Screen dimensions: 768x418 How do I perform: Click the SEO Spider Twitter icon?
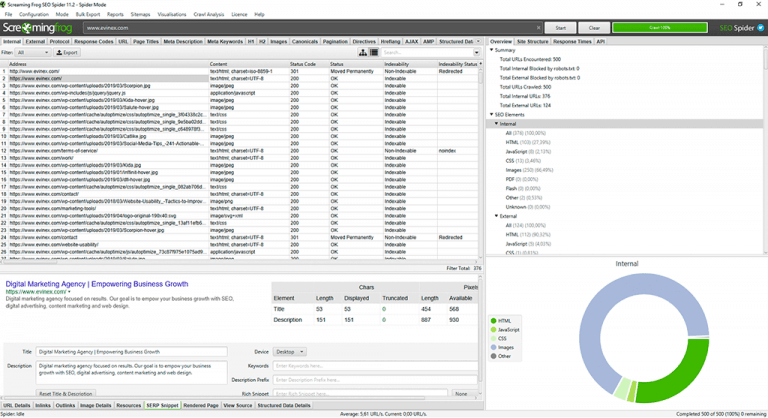click(x=761, y=28)
